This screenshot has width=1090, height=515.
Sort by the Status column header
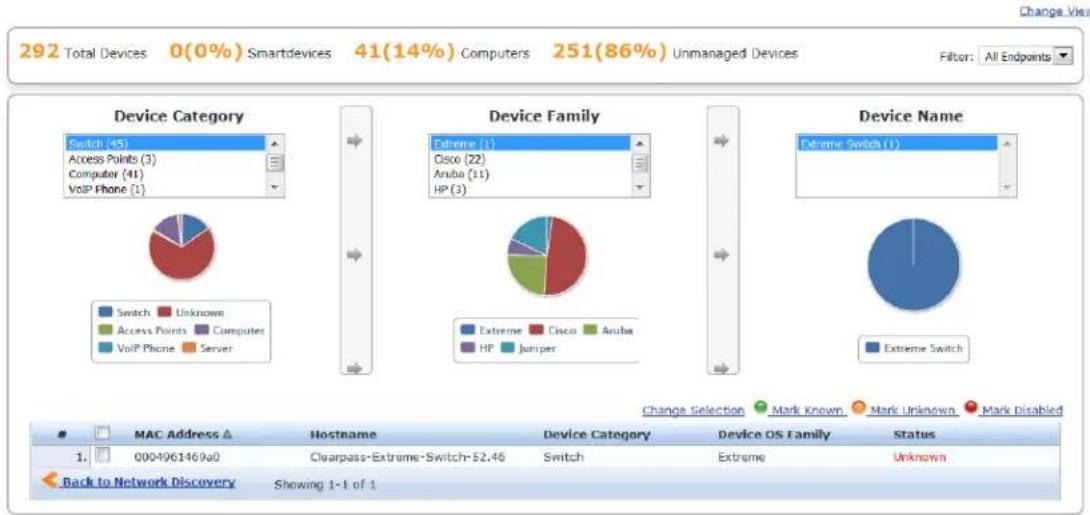[913, 434]
